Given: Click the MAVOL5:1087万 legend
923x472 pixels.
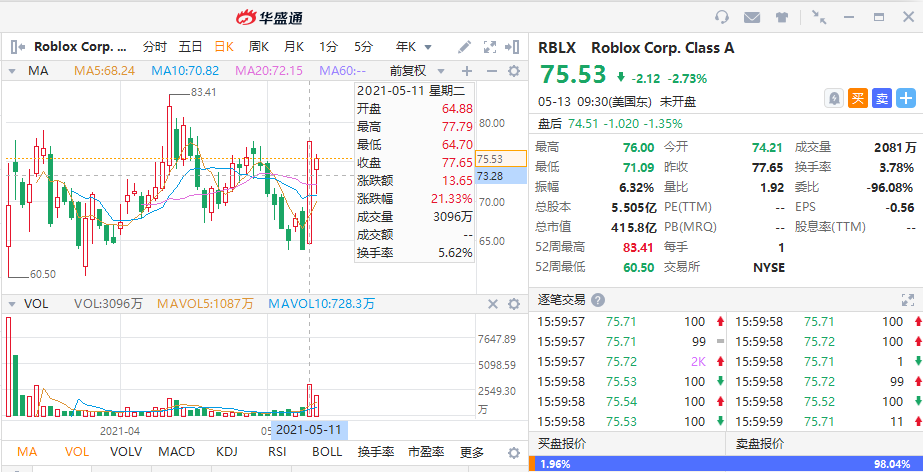Looking at the screenshot, I should coord(205,304).
